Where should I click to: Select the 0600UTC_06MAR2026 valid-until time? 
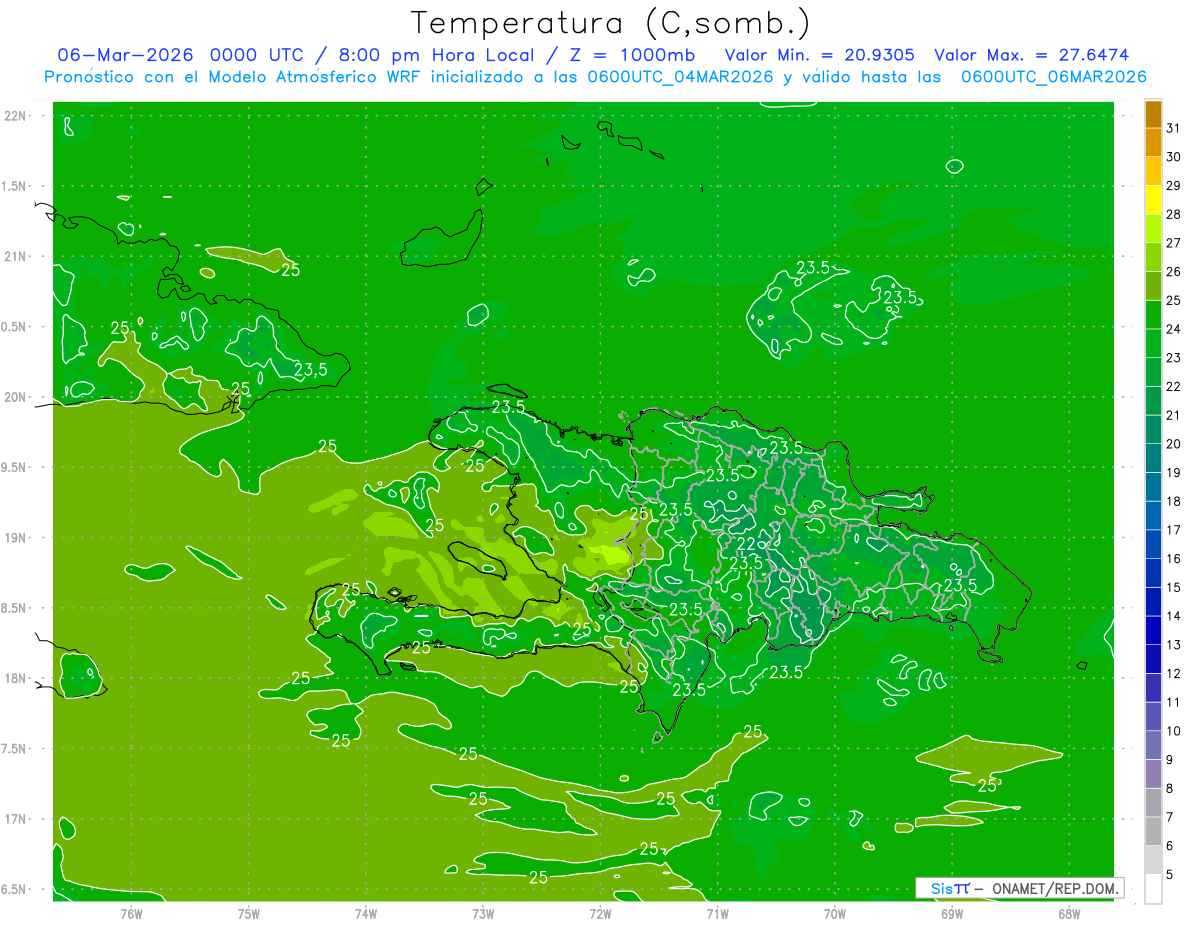point(1053,77)
